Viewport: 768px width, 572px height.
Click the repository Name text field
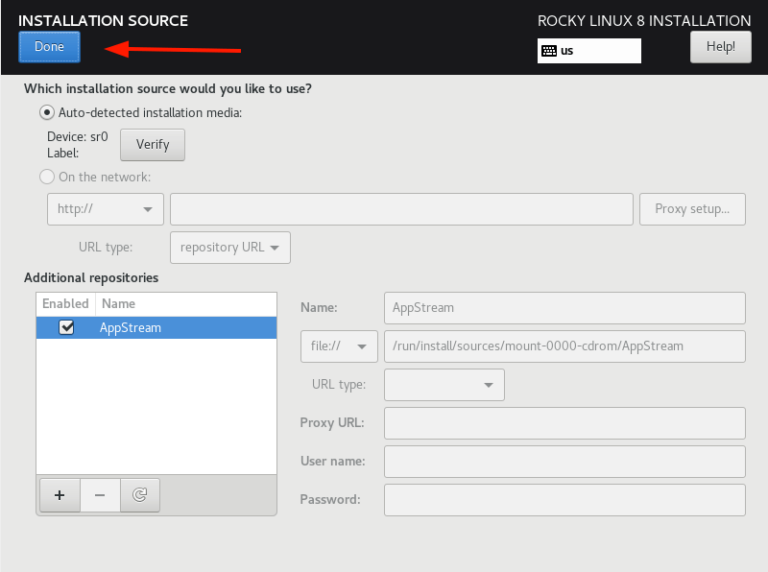click(564, 308)
